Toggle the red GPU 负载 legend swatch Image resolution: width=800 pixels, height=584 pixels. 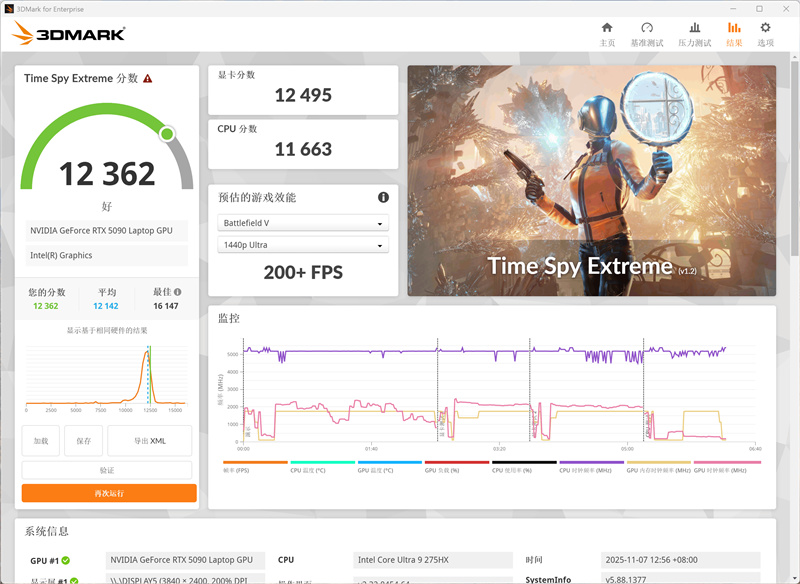[x=457, y=463]
